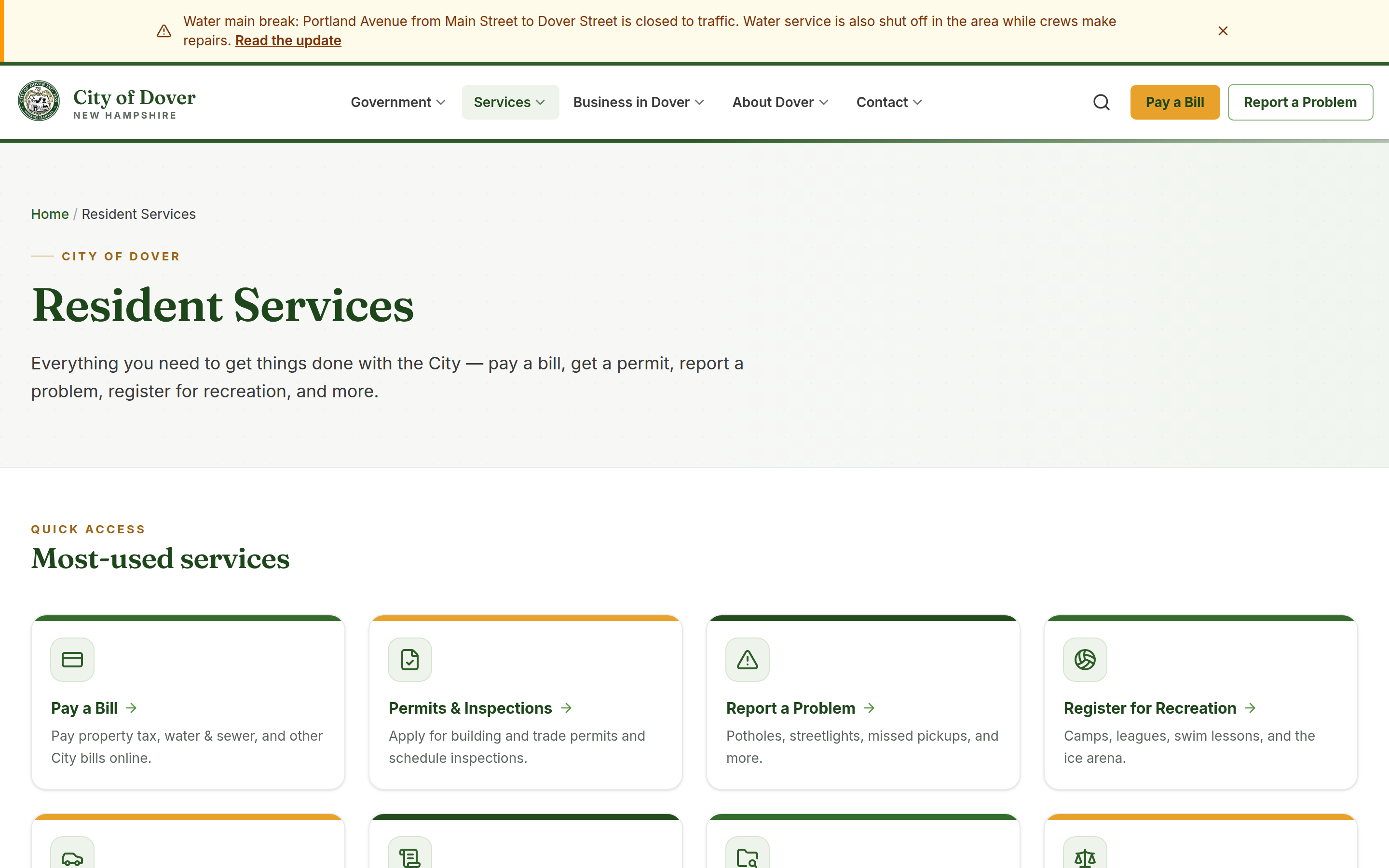This screenshot has height=868, width=1389.
Task: Click the arrow next to Permits & Inspections title
Action: coord(567,708)
